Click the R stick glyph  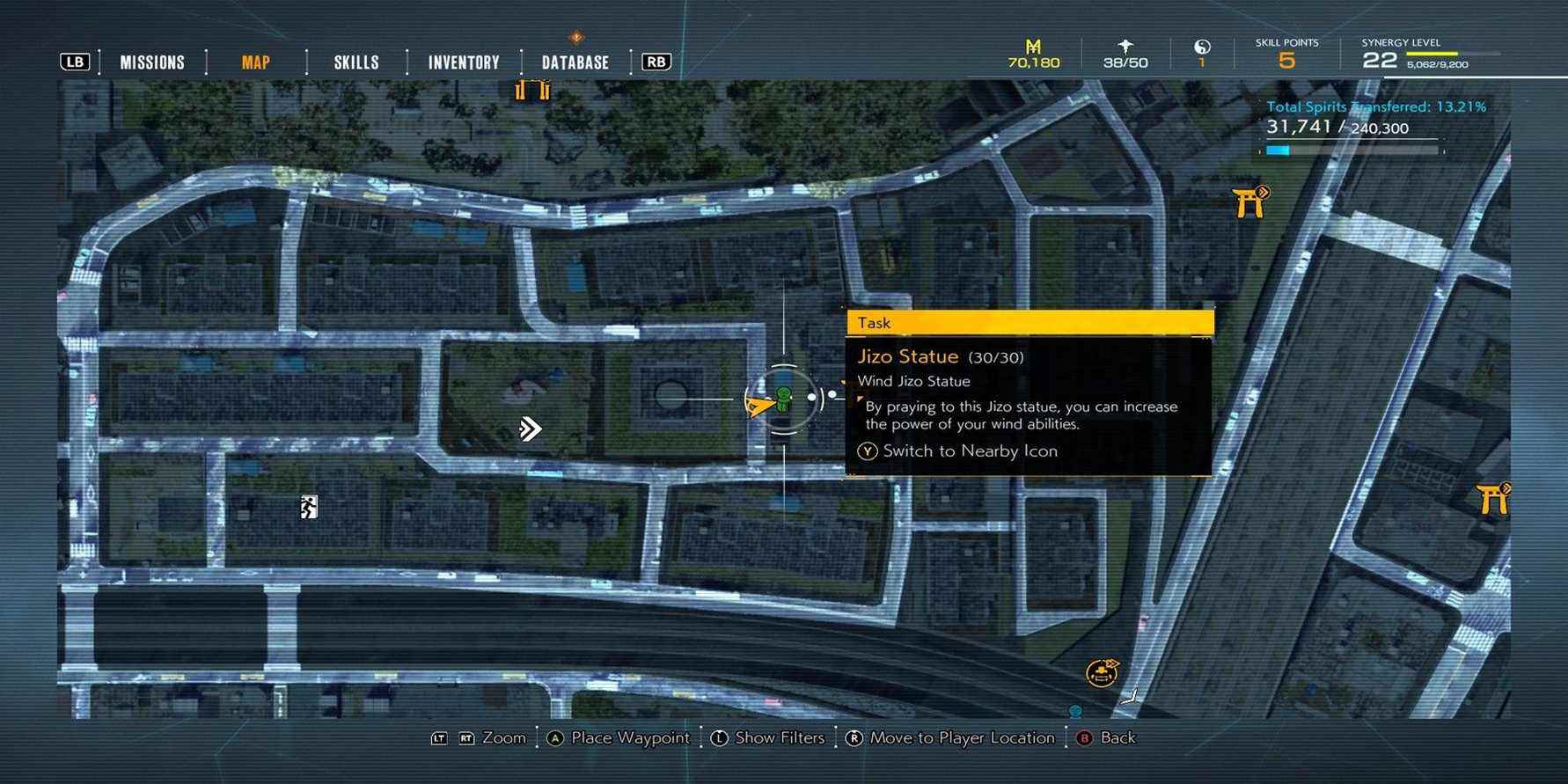(x=854, y=738)
